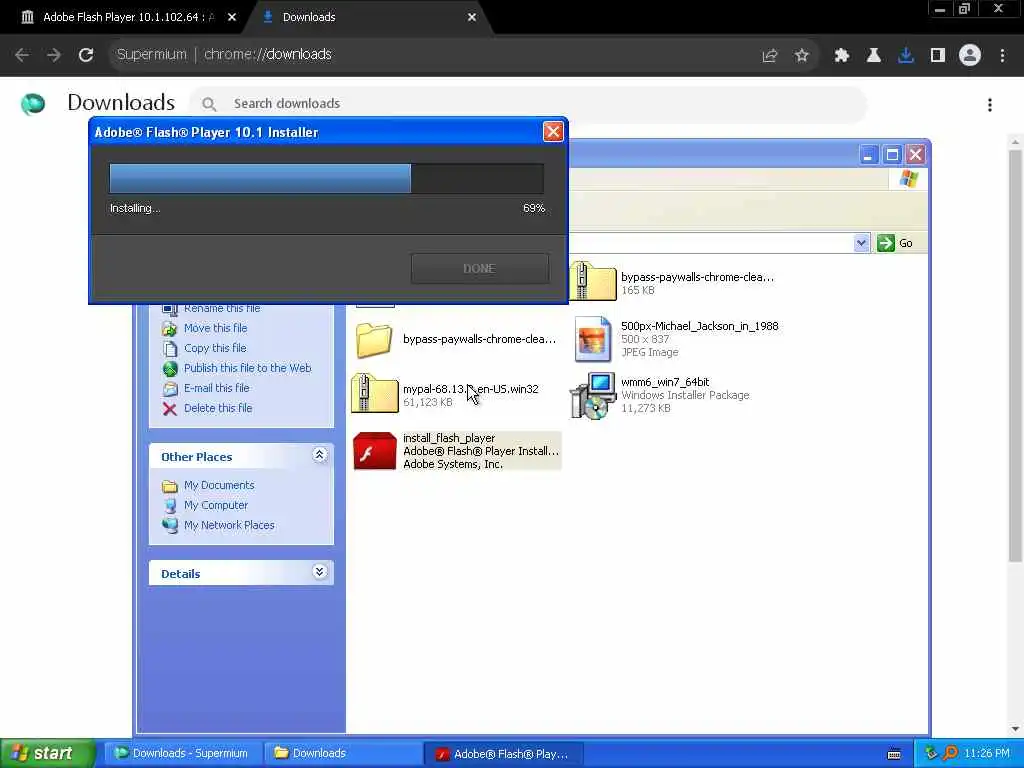Click the search magnifier icon in Downloads
Screen dimensions: 1024x768
208,104
